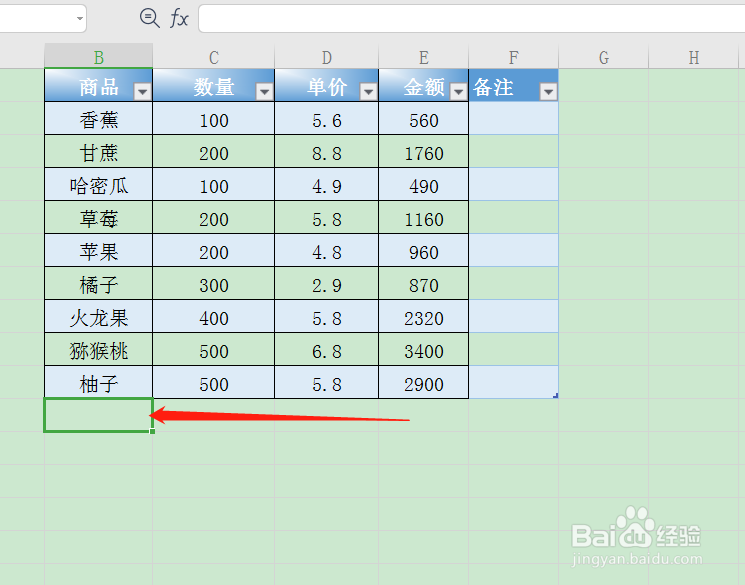Select the cell containing 草莓
Viewport: 745px width, 585px height.
(x=98, y=217)
